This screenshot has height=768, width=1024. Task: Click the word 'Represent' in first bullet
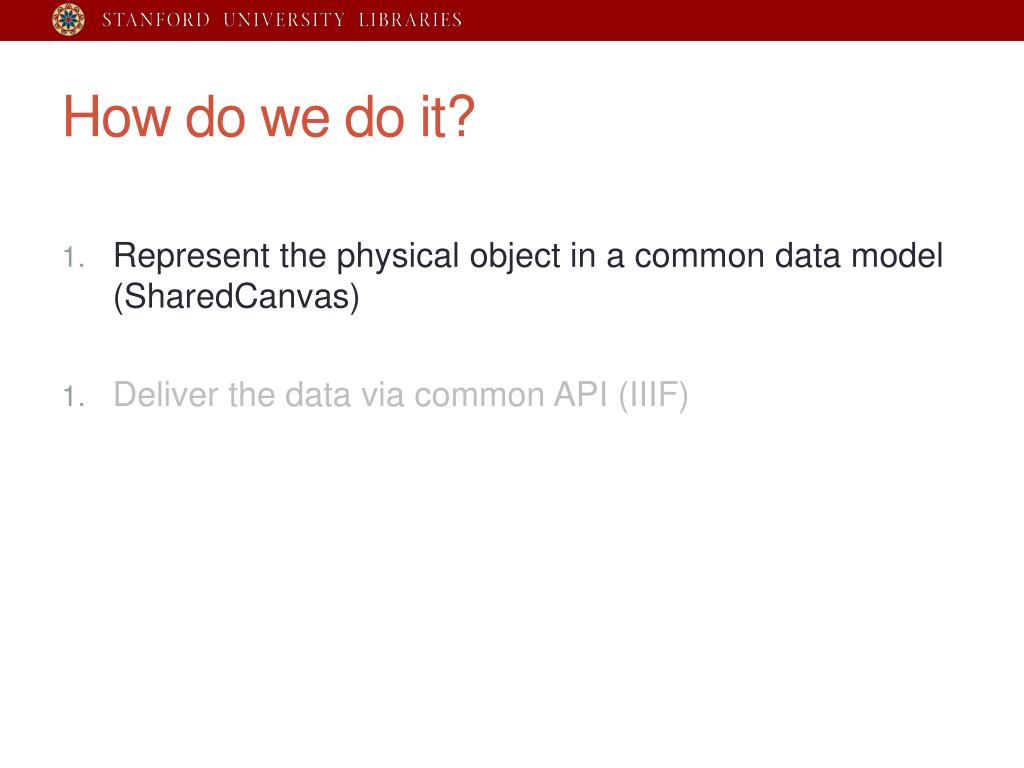pos(192,256)
